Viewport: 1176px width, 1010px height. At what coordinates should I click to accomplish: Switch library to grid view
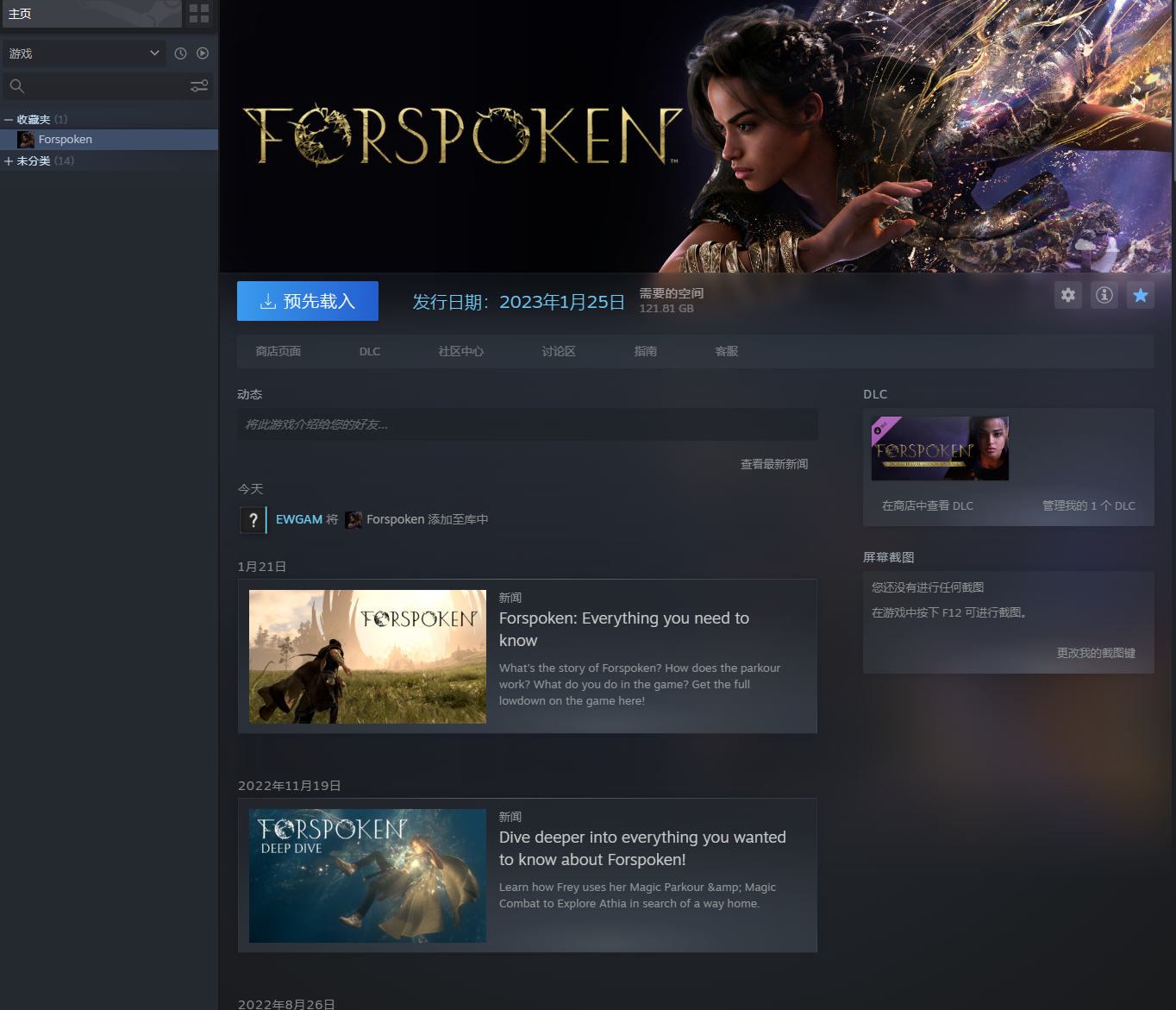[199, 13]
